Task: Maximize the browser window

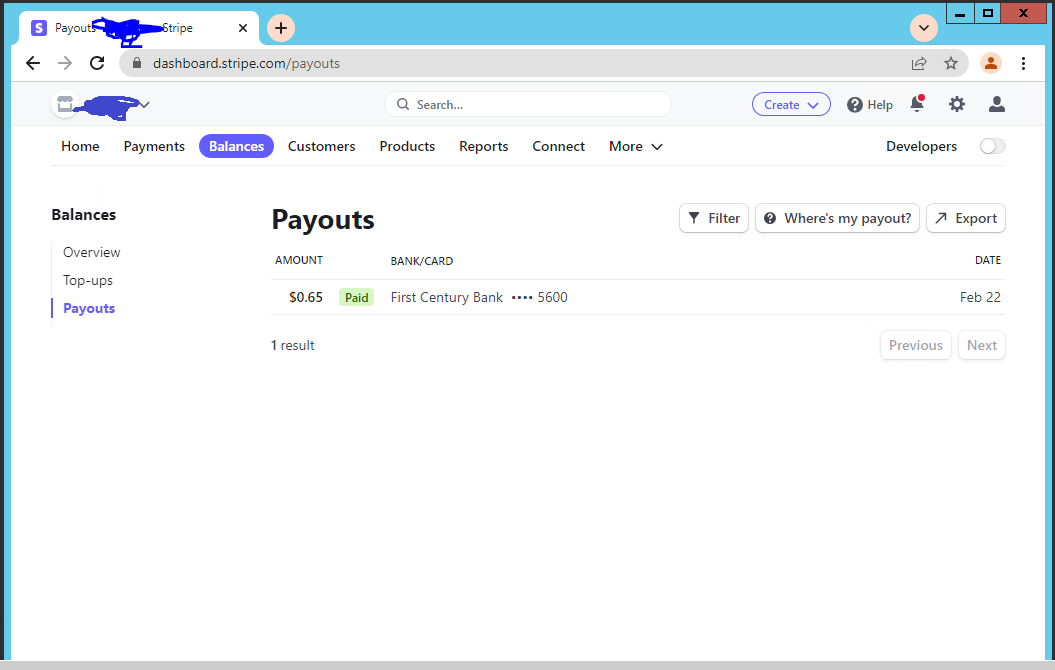Action: 988,13
